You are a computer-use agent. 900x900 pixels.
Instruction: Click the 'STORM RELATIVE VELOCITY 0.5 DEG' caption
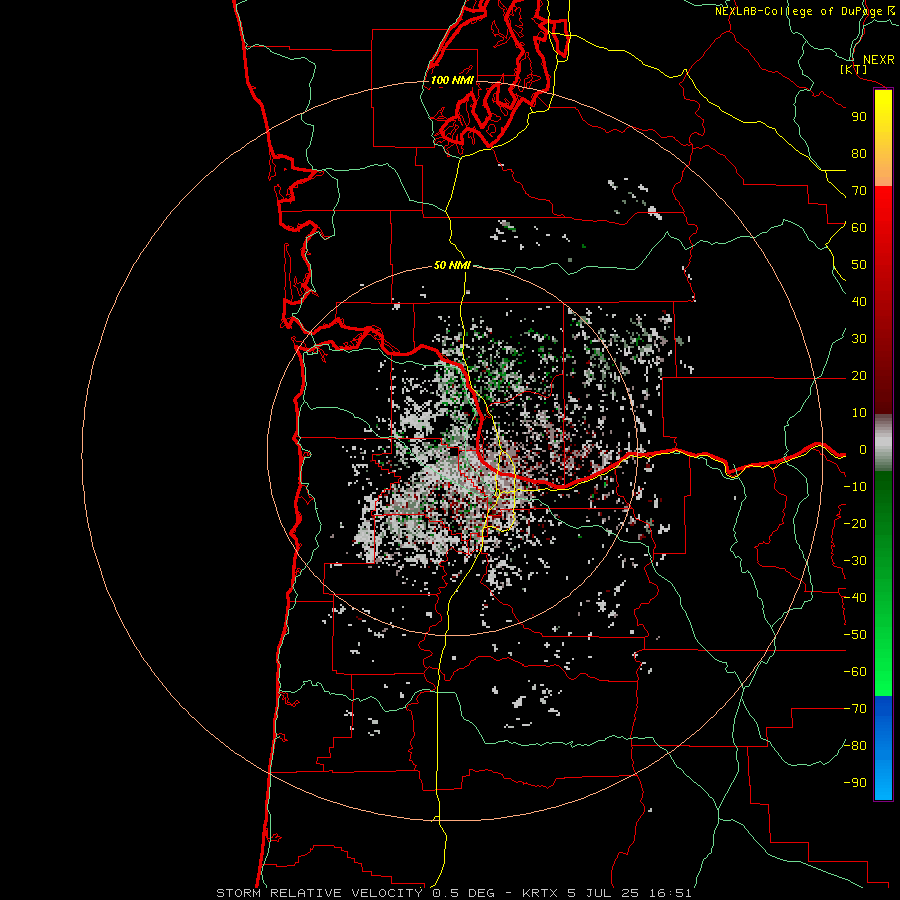pyautogui.click(x=355, y=893)
